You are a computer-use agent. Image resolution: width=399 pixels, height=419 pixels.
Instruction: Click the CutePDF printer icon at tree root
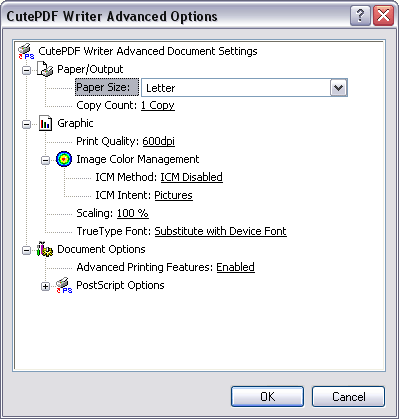[x=26, y=51]
